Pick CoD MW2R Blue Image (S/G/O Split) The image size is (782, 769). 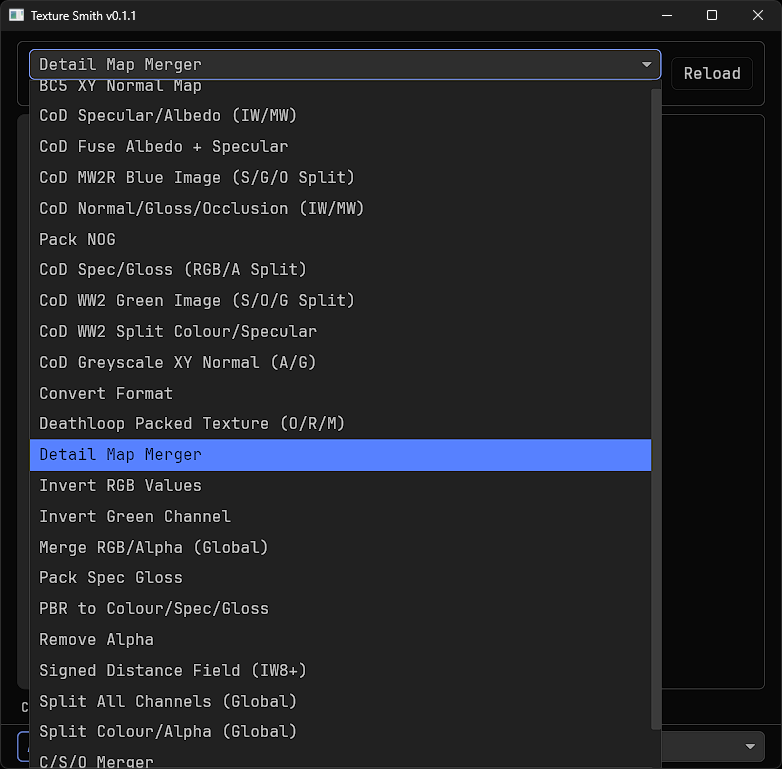pyautogui.click(x=340, y=177)
